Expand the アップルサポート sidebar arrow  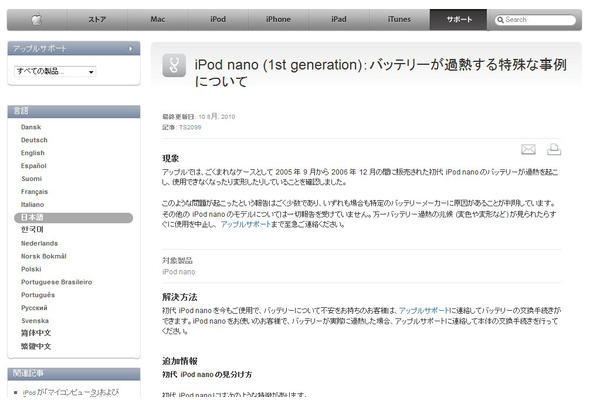pyautogui.click(x=130, y=49)
